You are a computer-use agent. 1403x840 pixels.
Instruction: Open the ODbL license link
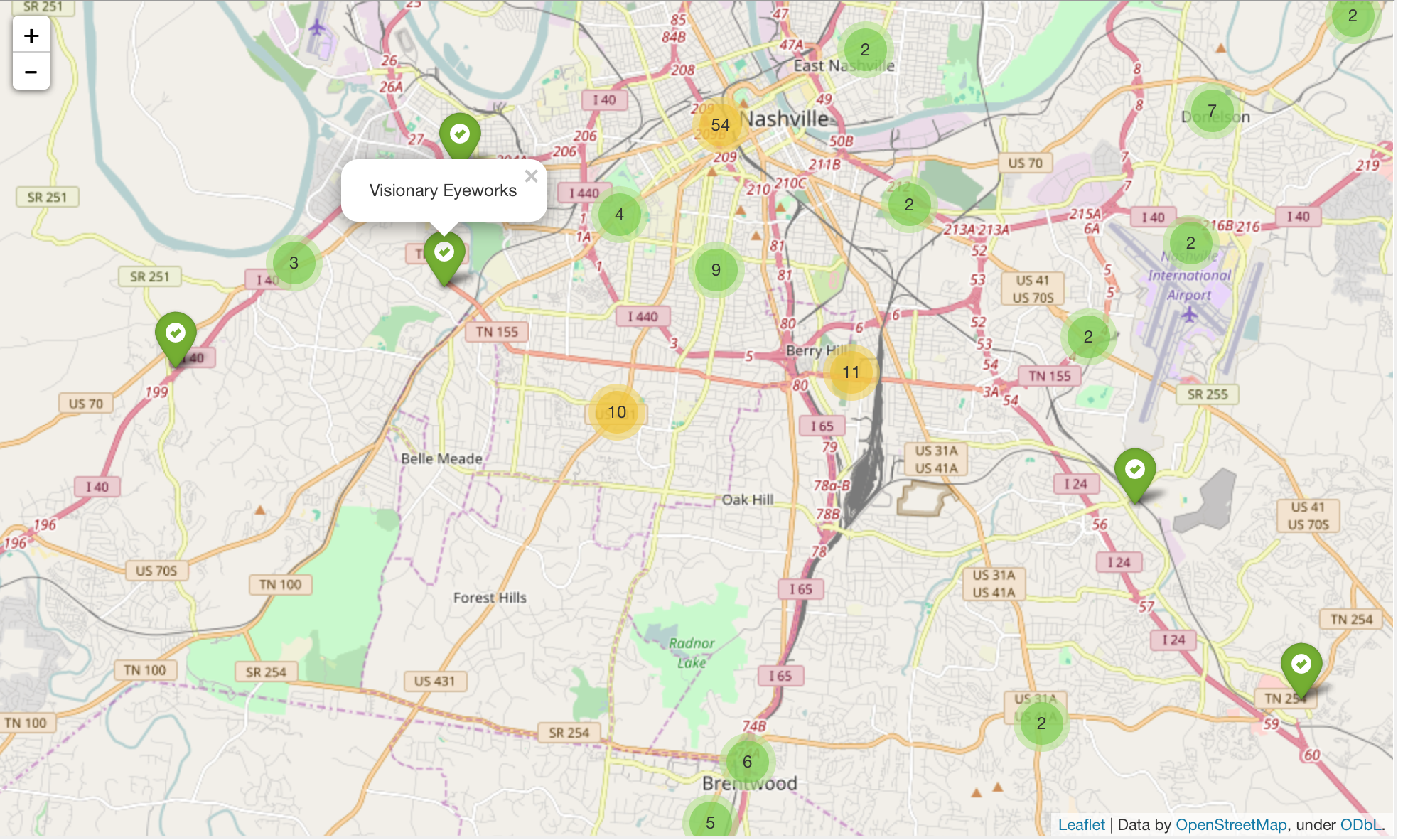click(1360, 824)
